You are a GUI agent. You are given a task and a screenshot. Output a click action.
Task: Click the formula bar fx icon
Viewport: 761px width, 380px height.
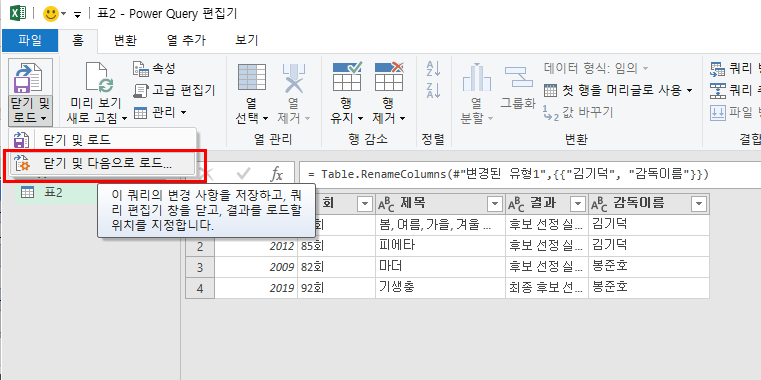click(276, 174)
